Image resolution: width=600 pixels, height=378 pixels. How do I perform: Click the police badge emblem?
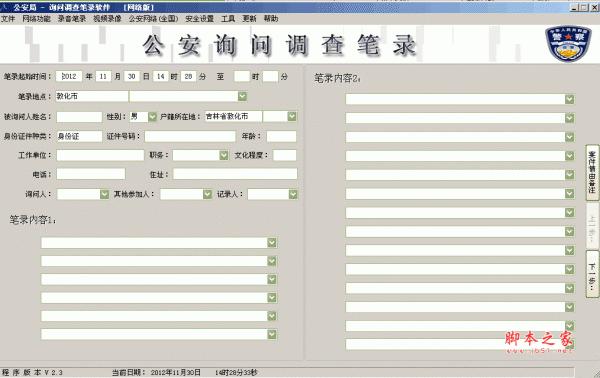point(568,44)
